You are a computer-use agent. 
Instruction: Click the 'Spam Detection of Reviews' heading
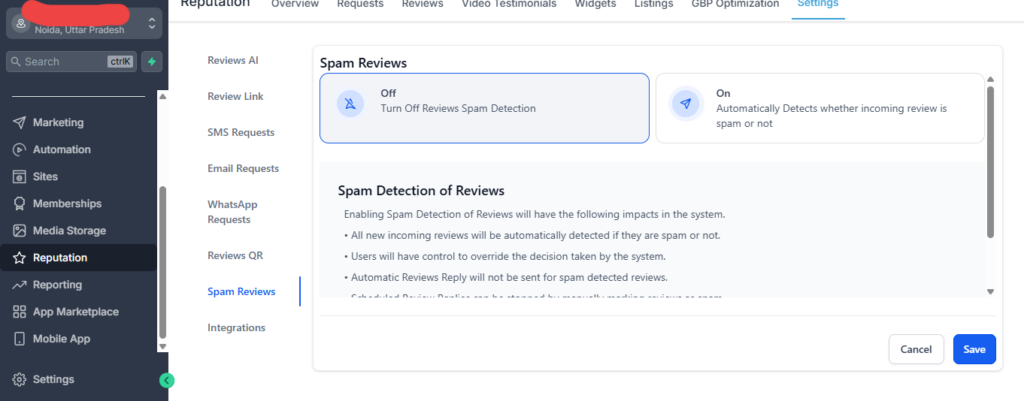click(421, 191)
